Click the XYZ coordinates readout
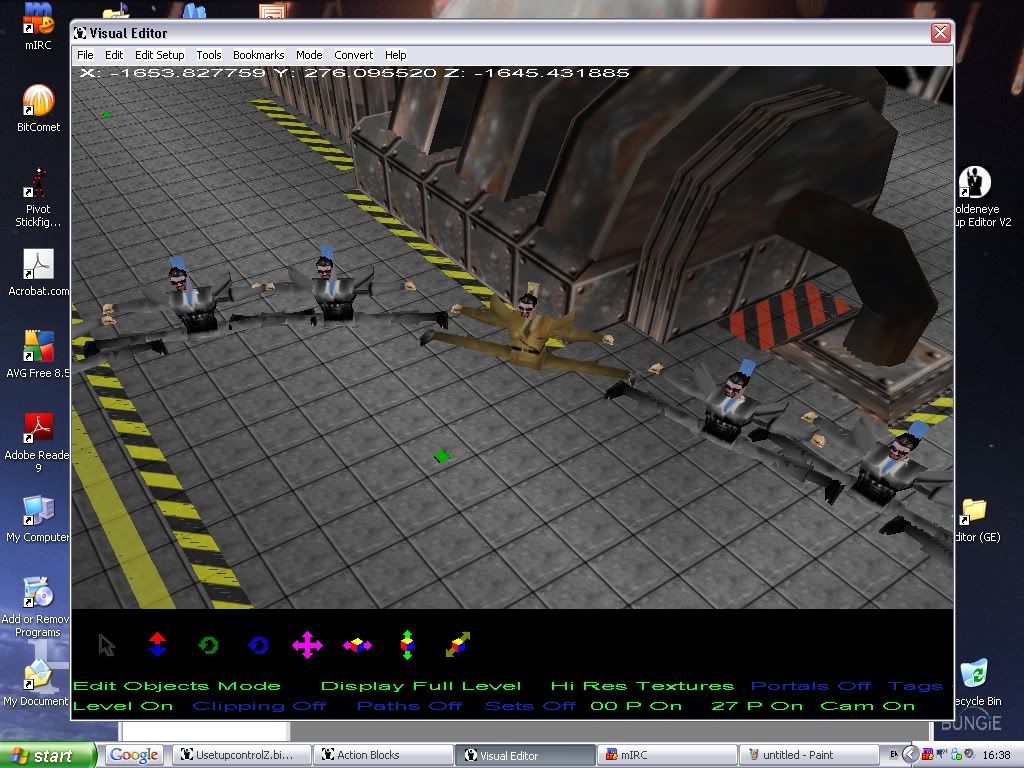This screenshot has height=768, width=1024. (355, 72)
